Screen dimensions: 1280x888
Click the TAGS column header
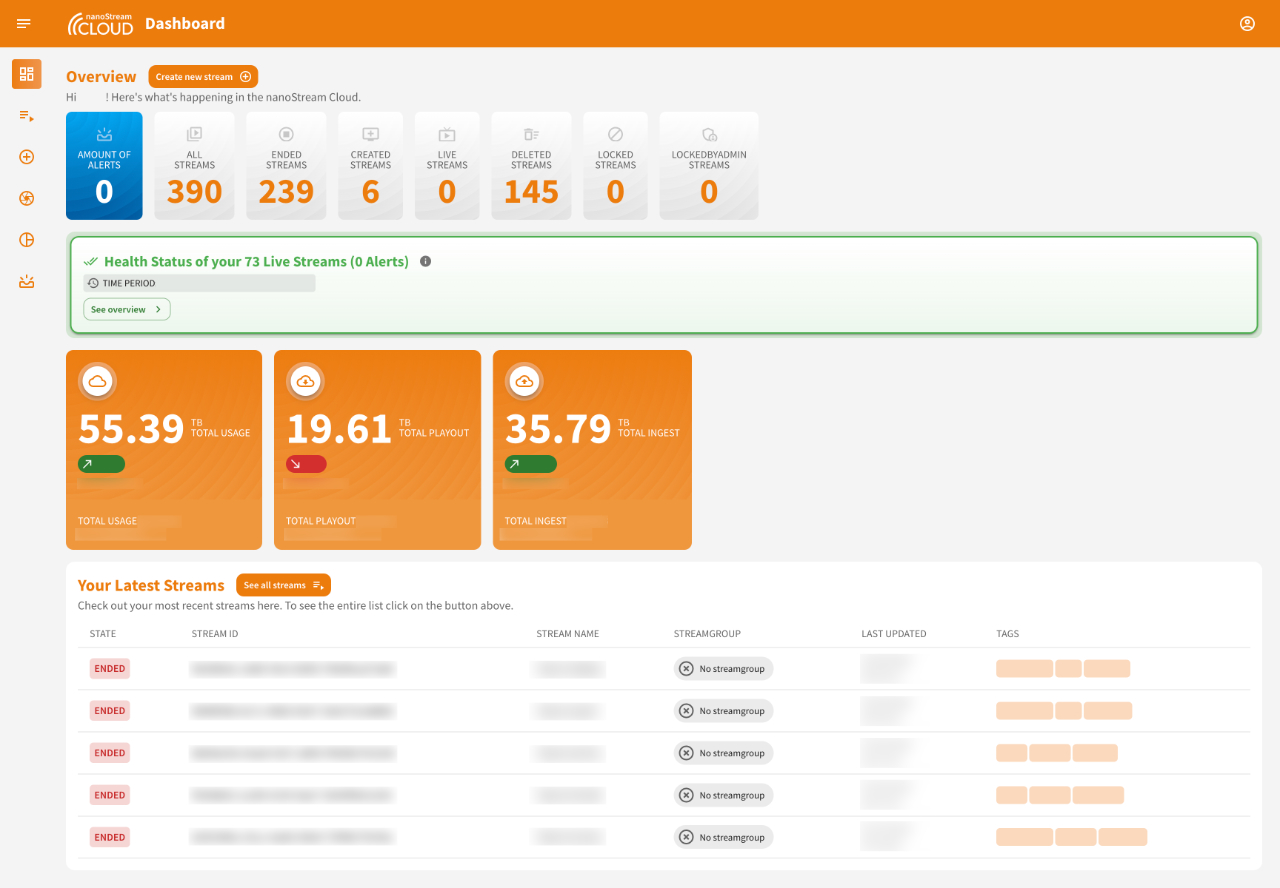click(x=1008, y=634)
